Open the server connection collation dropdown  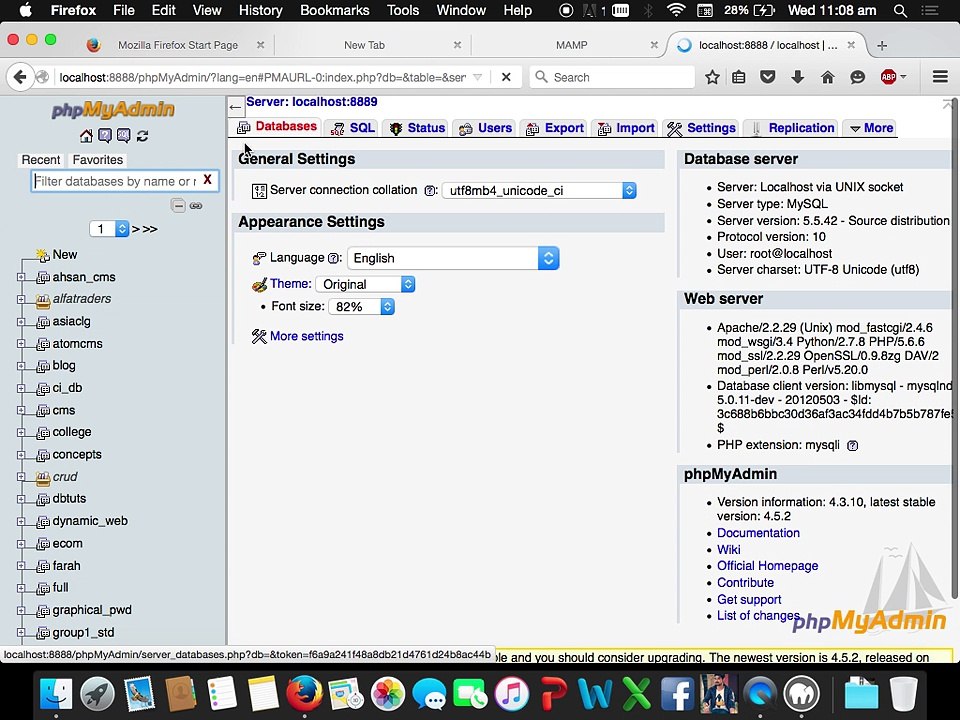click(x=539, y=190)
